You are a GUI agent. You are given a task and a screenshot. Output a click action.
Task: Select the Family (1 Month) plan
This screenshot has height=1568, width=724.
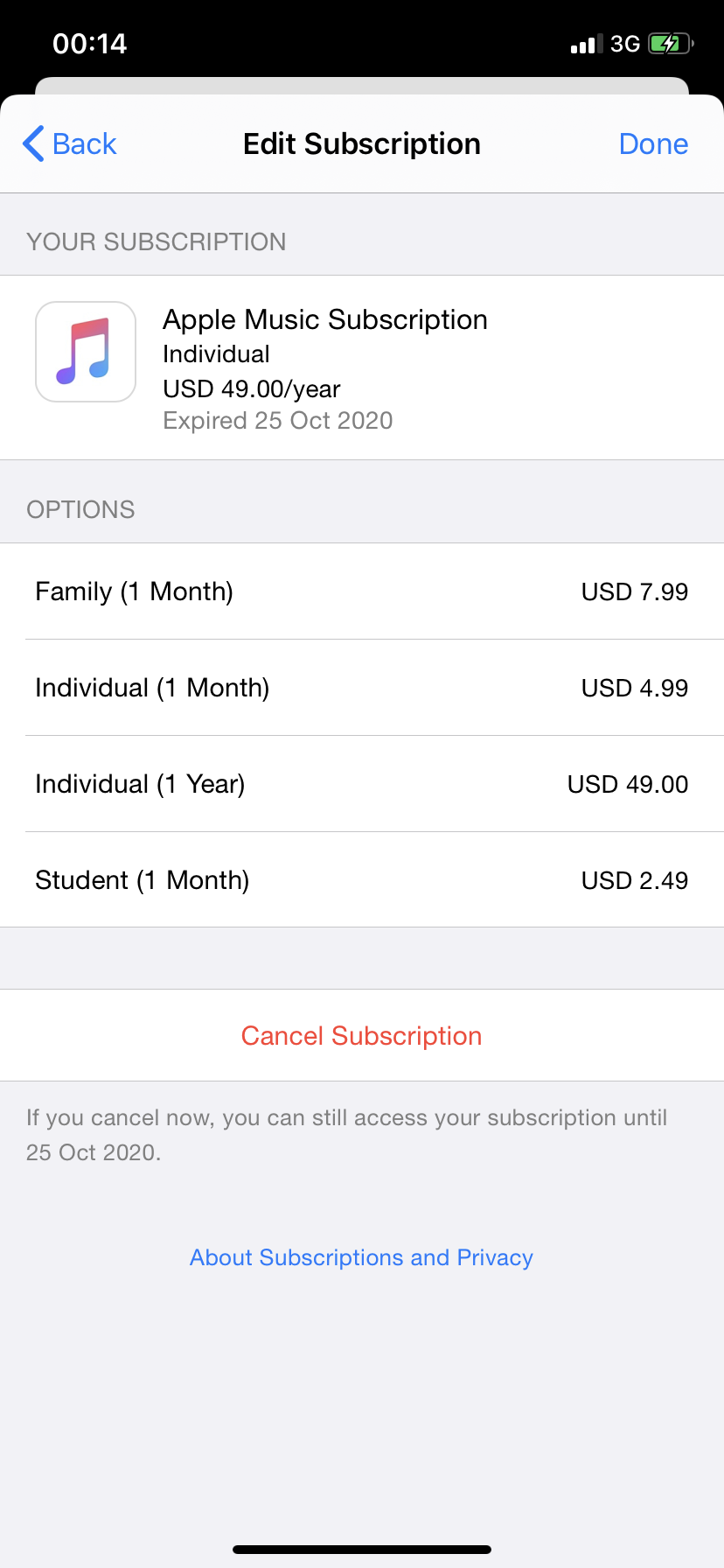tap(135, 591)
